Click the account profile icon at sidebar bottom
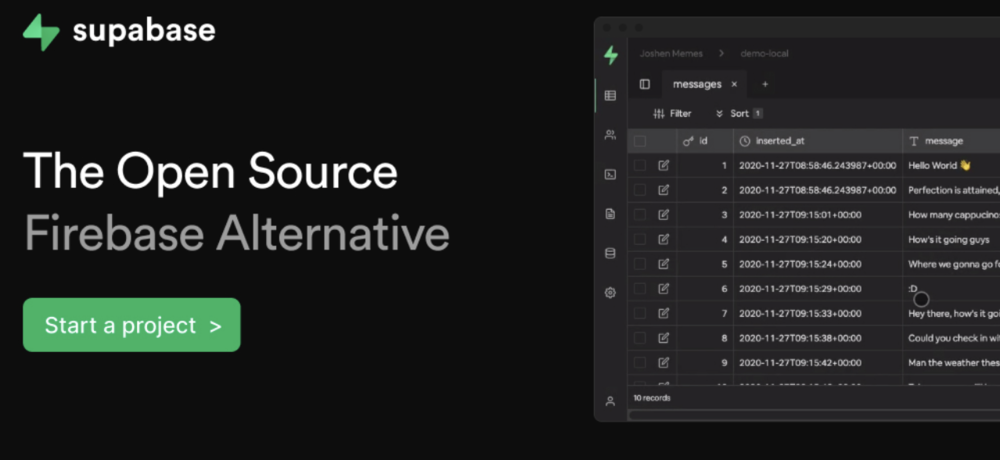This screenshot has width=1000, height=460. tap(610, 401)
